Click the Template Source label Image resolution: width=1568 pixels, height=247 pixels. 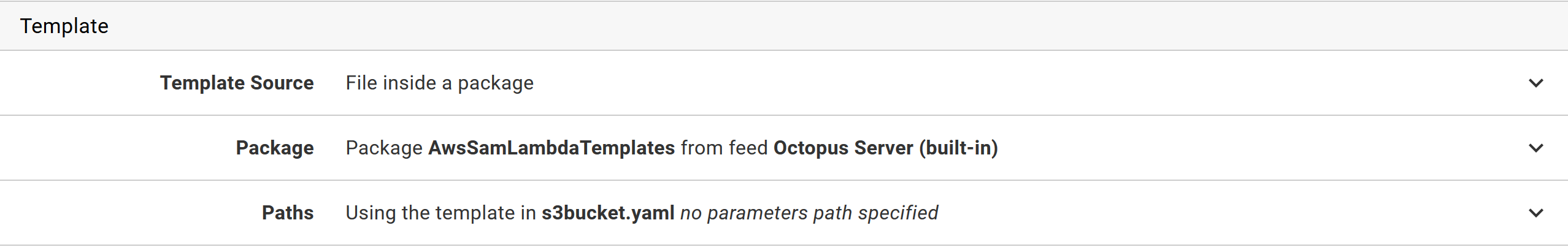click(x=237, y=83)
